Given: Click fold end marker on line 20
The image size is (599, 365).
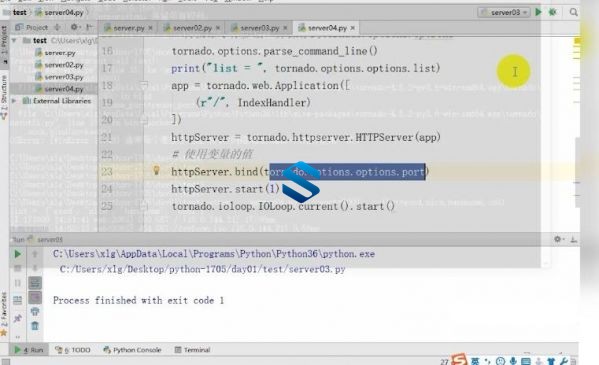Looking at the screenshot, I should point(144,120).
